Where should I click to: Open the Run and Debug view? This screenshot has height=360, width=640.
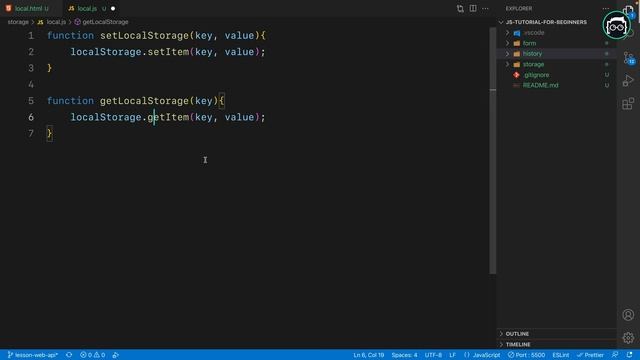click(628, 80)
